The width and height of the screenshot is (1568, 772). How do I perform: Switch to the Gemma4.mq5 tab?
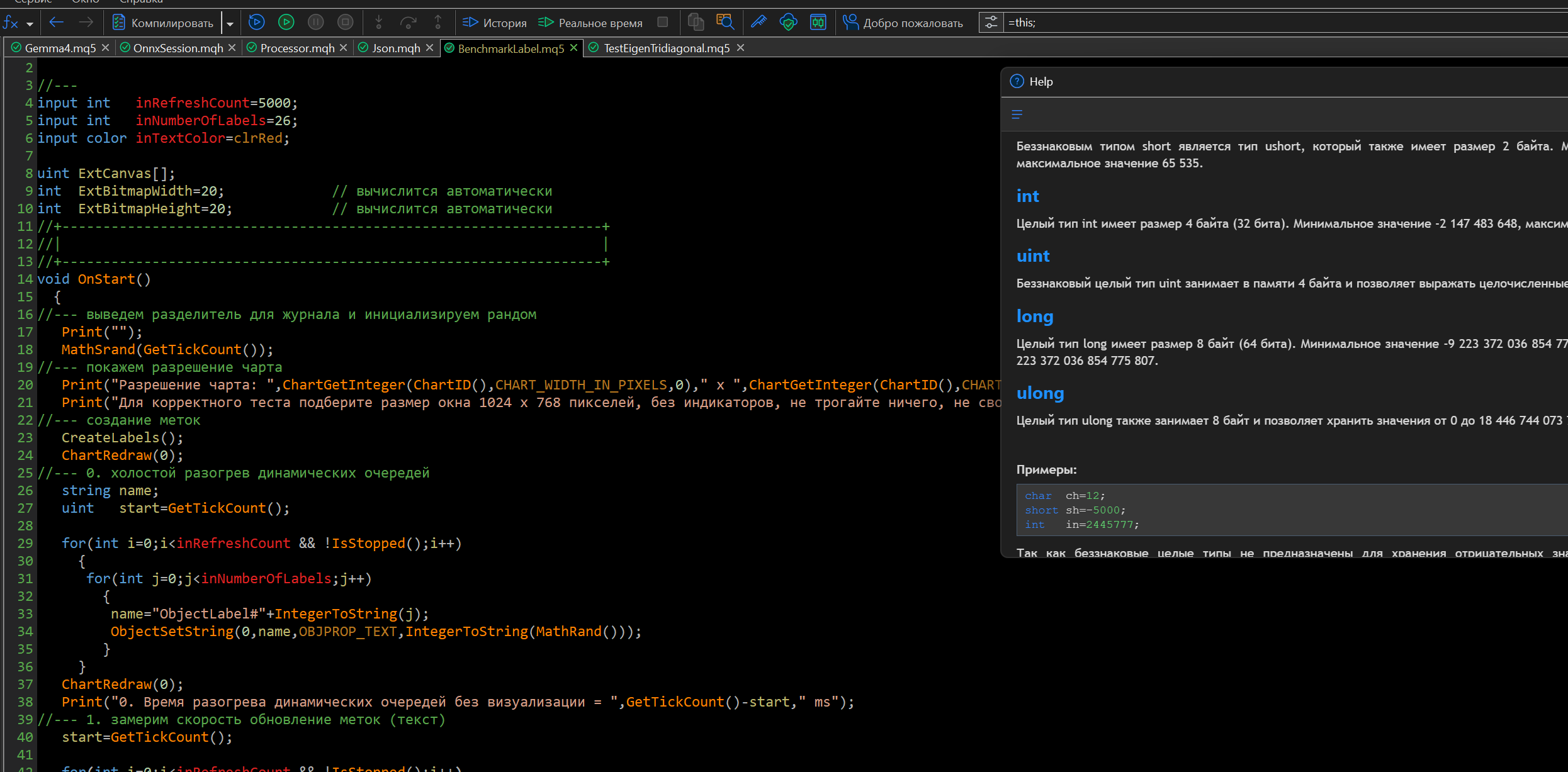click(60, 48)
